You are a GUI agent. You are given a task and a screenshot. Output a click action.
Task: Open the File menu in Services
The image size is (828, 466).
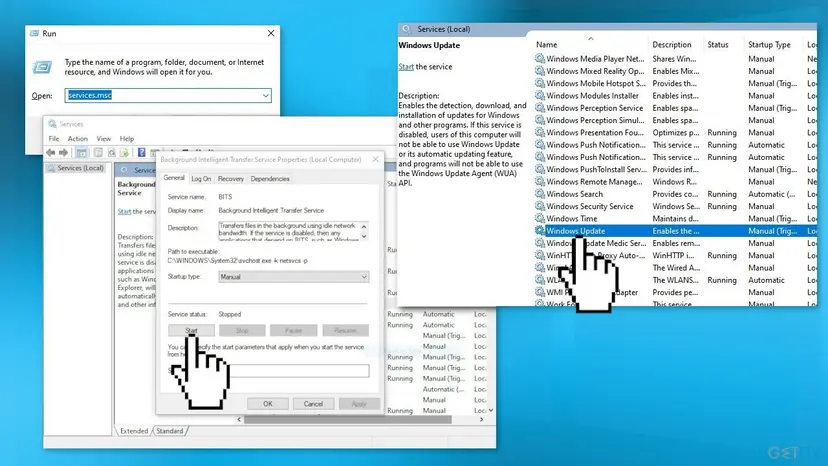[x=54, y=138]
